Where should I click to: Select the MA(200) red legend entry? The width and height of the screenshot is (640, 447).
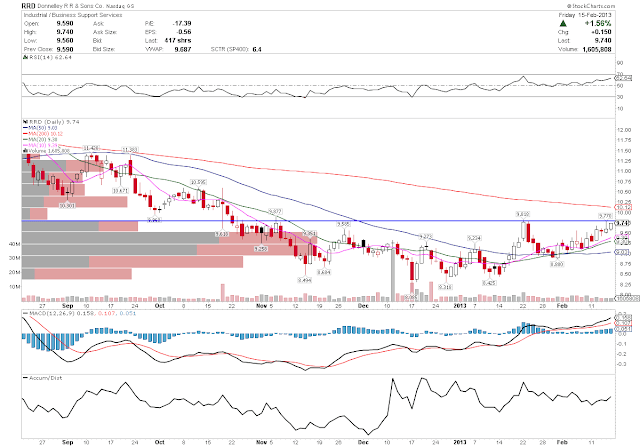point(42,133)
